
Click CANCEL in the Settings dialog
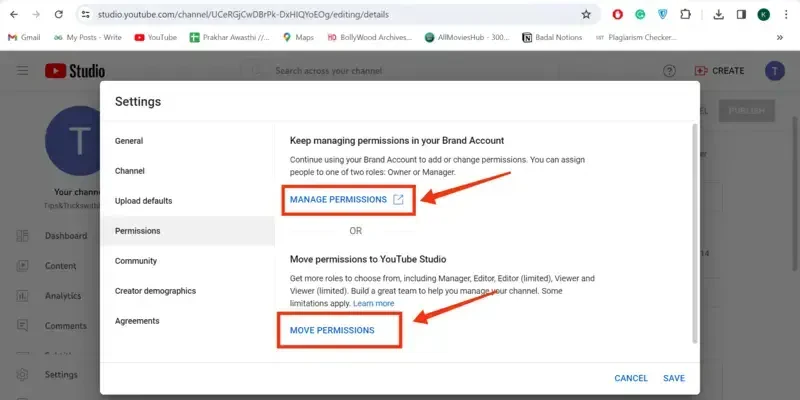click(x=631, y=378)
